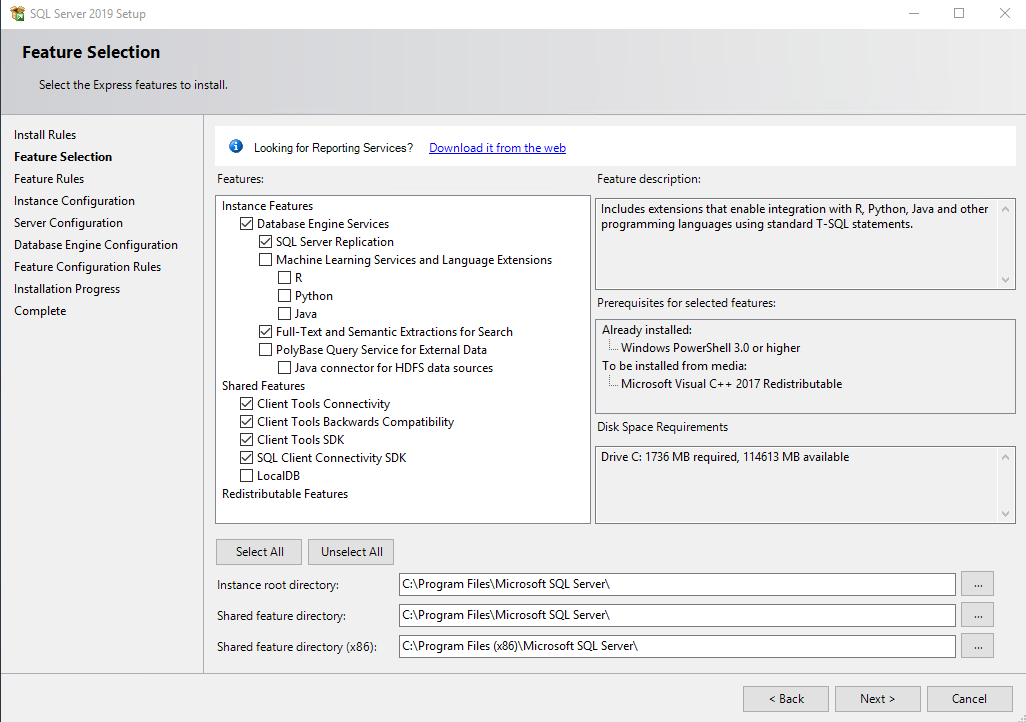
Task: Click the blue information icon beside Reporting Services
Action: coord(236,147)
